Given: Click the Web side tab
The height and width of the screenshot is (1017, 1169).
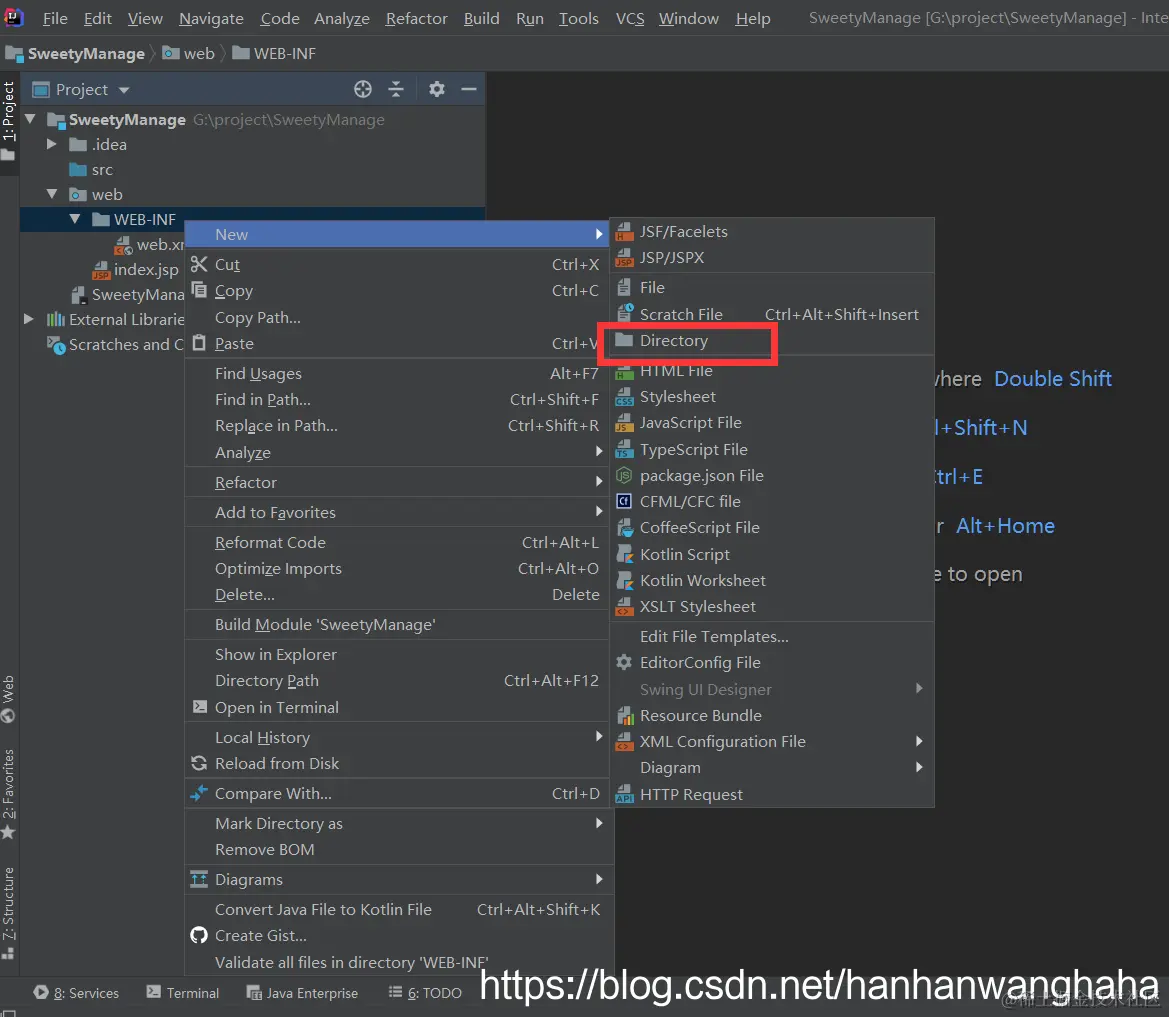Looking at the screenshot, I should pyautogui.click(x=8, y=699).
